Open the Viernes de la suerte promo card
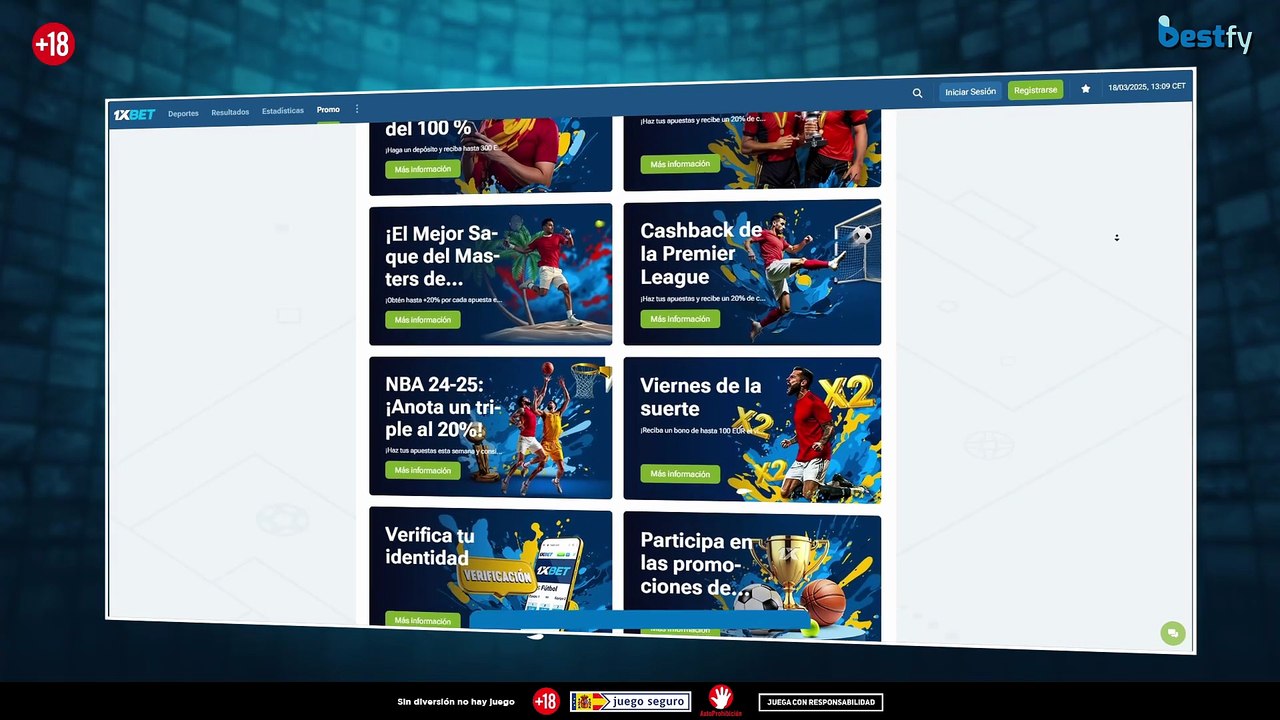 coord(752,429)
